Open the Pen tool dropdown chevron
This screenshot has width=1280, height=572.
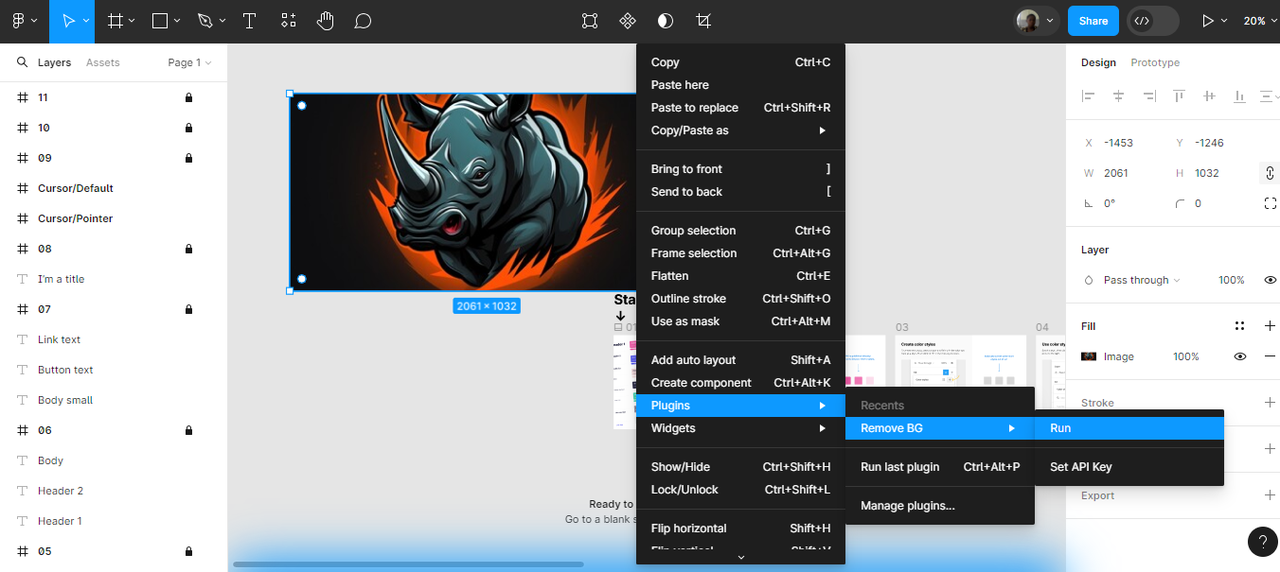pyautogui.click(x=223, y=21)
